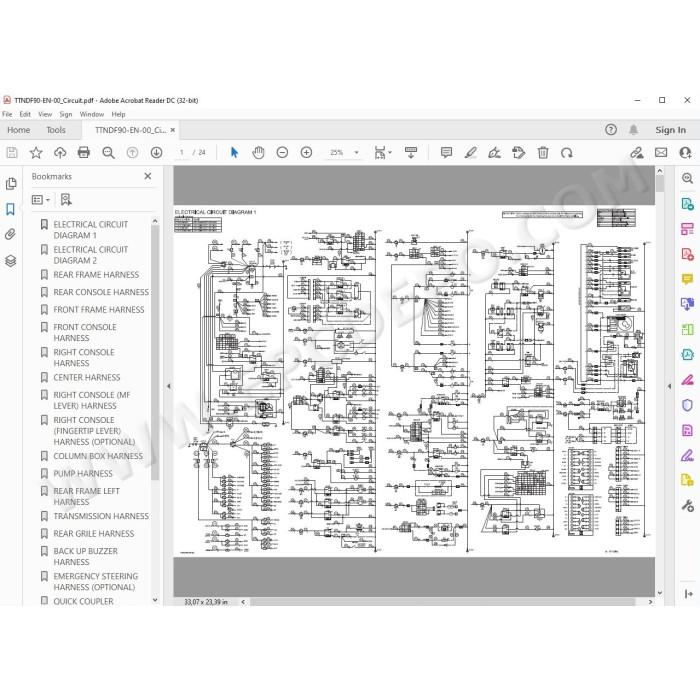The width and height of the screenshot is (700, 700).
Task: Switch to the Tools tab
Action: click(56, 130)
